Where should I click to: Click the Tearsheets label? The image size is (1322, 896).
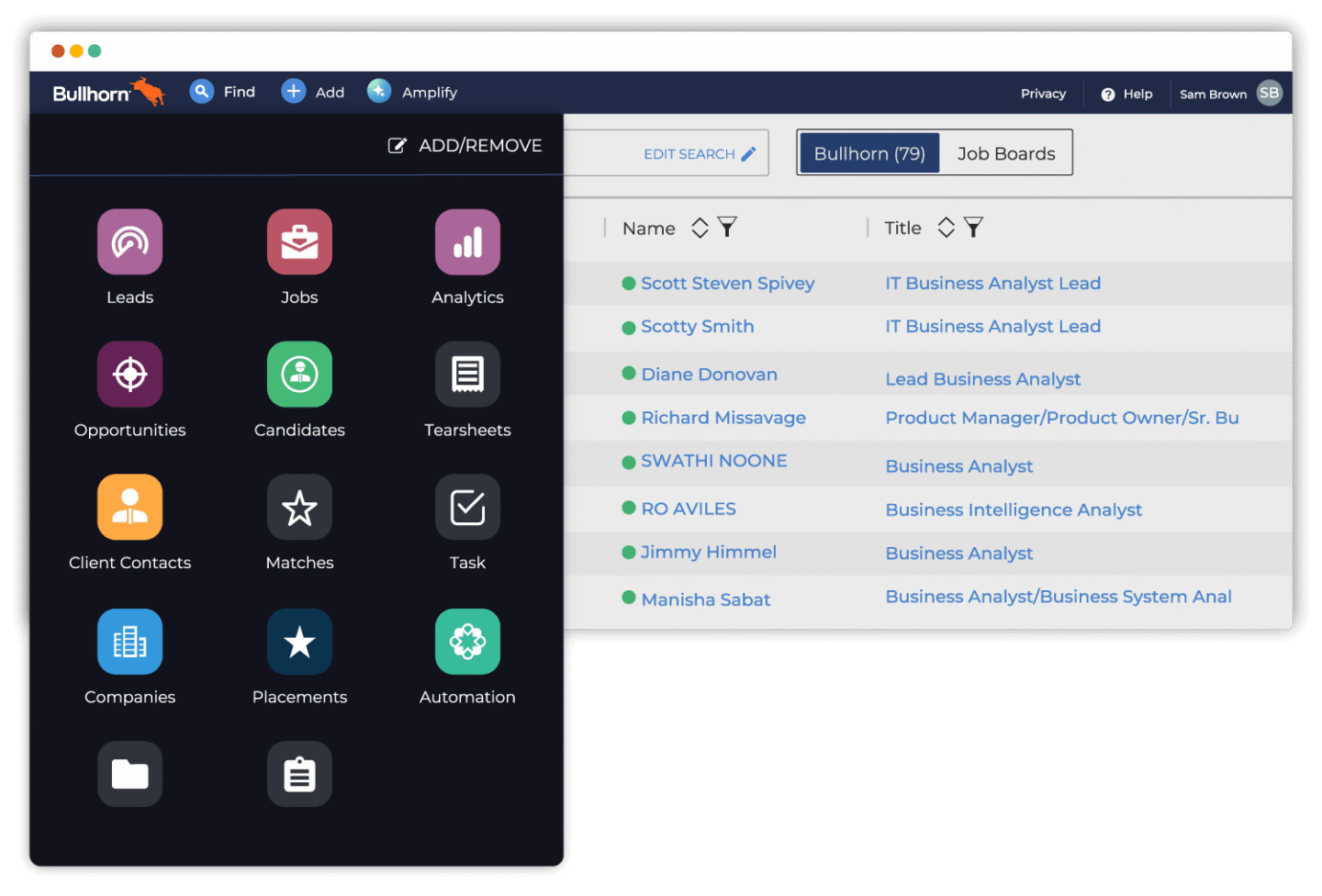[x=467, y=430]
